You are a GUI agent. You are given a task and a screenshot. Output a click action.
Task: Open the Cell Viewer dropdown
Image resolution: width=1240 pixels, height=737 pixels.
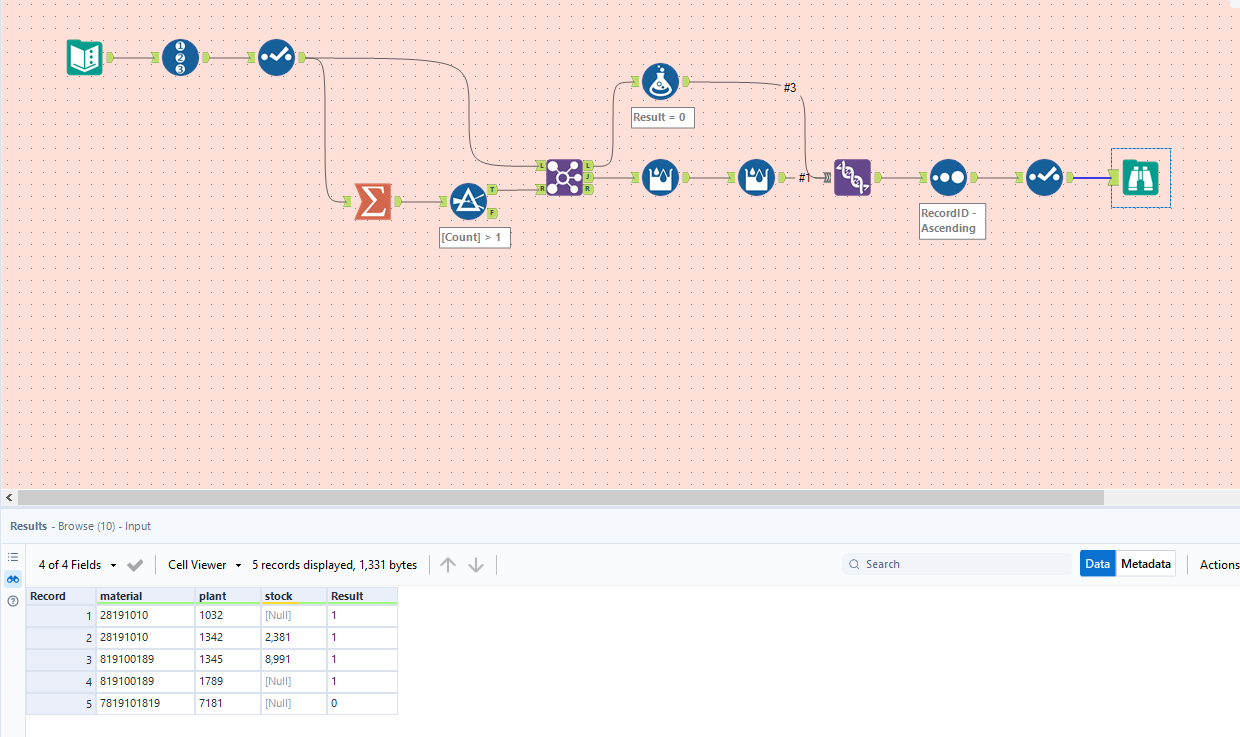click(205, 565)
